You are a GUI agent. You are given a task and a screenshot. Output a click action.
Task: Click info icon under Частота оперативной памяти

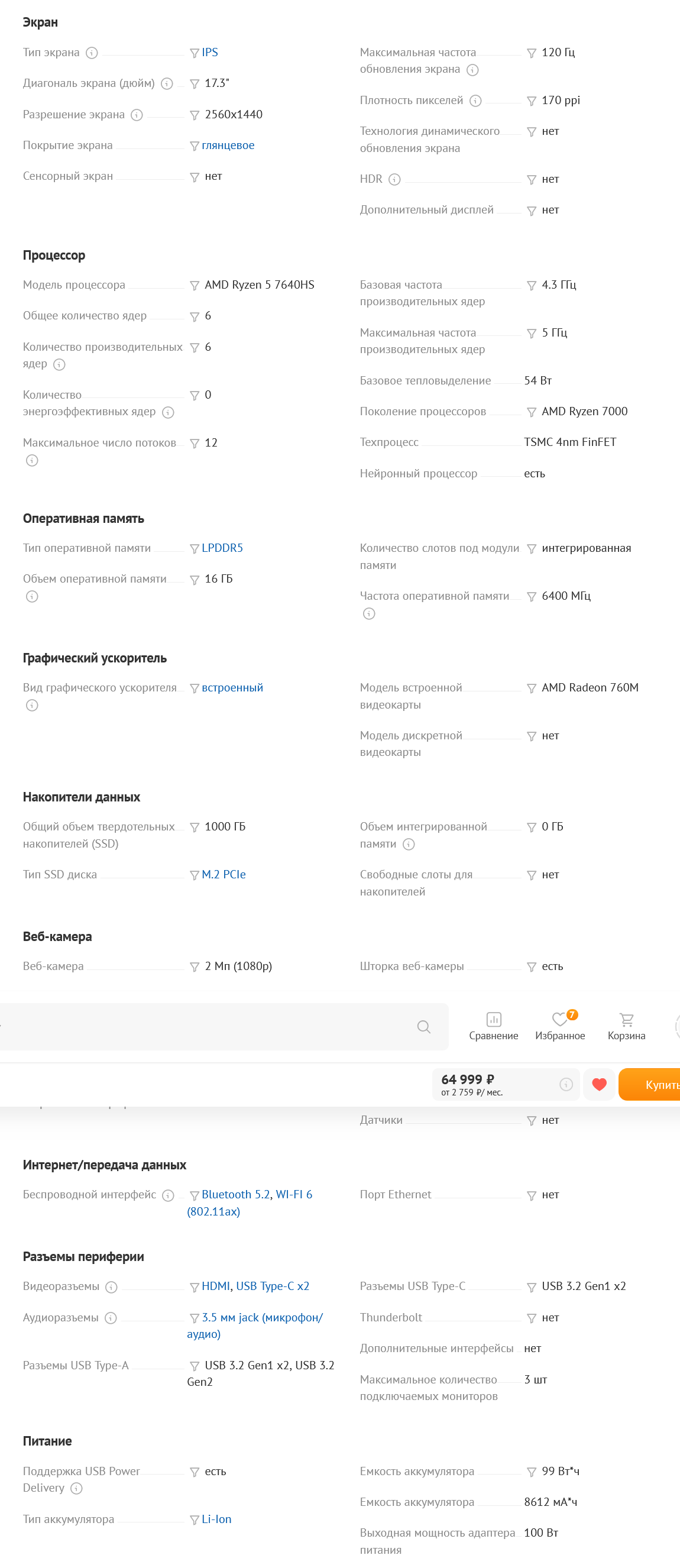coord(369,614)
